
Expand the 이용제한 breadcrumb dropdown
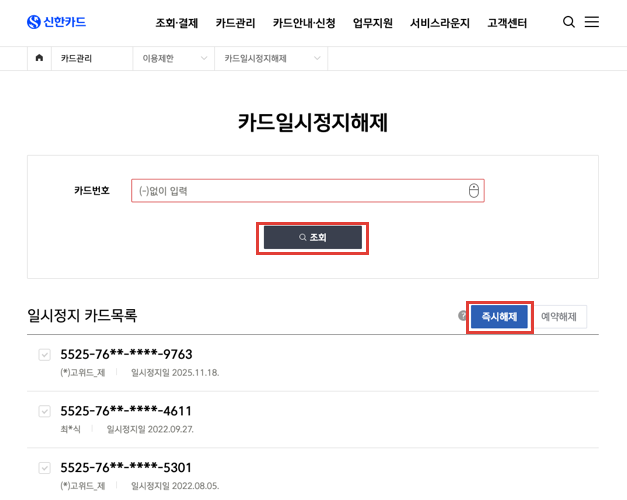tap(174, 58)
